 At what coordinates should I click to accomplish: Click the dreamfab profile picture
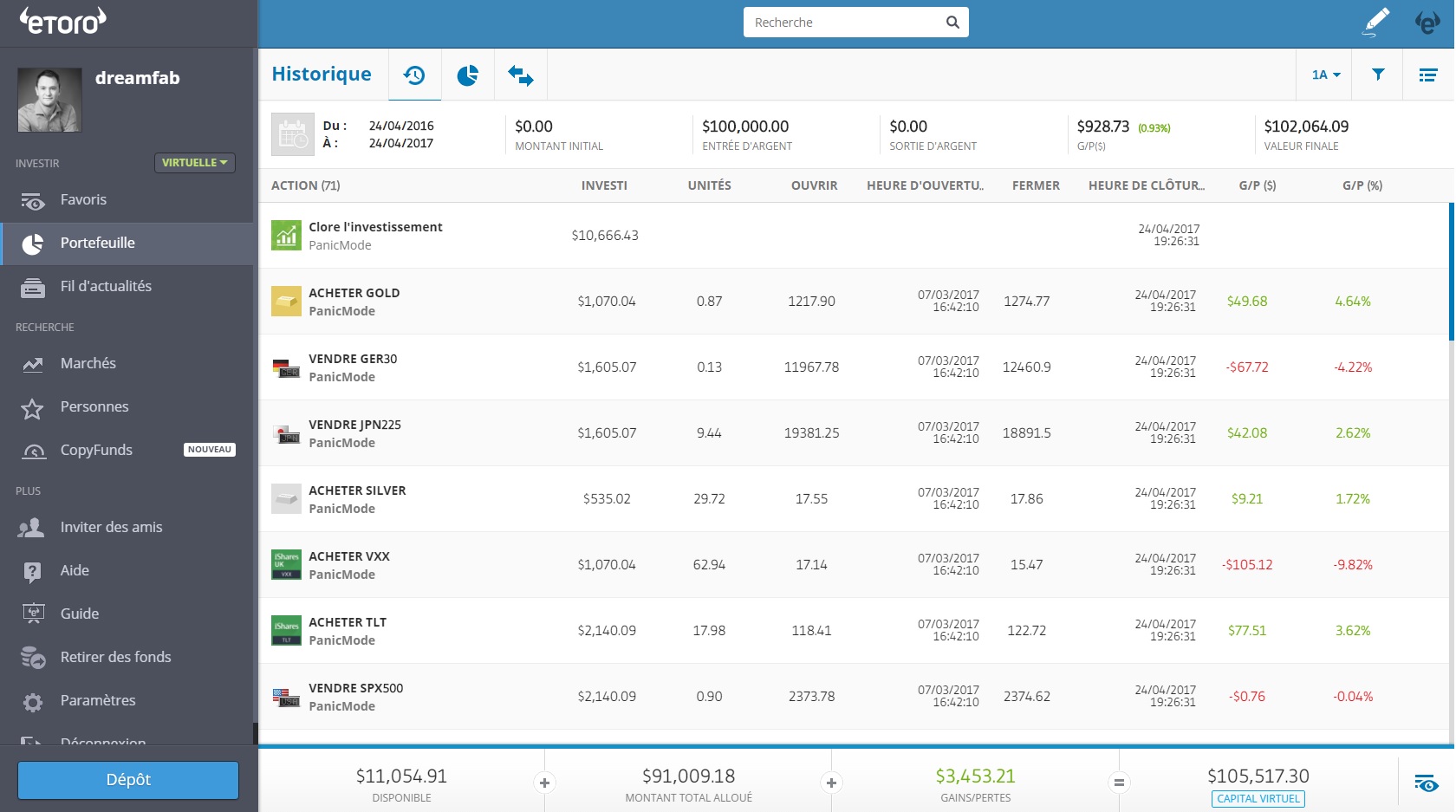click(49, 100)
